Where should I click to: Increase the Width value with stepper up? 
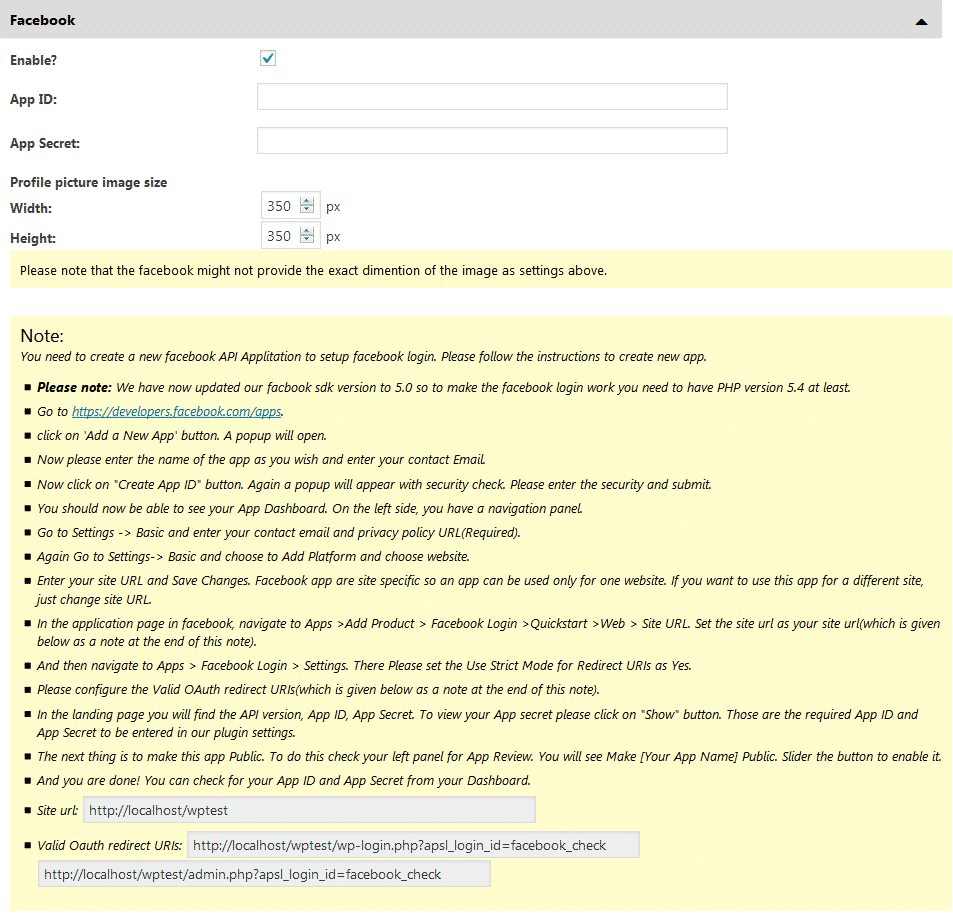(308, 201)
